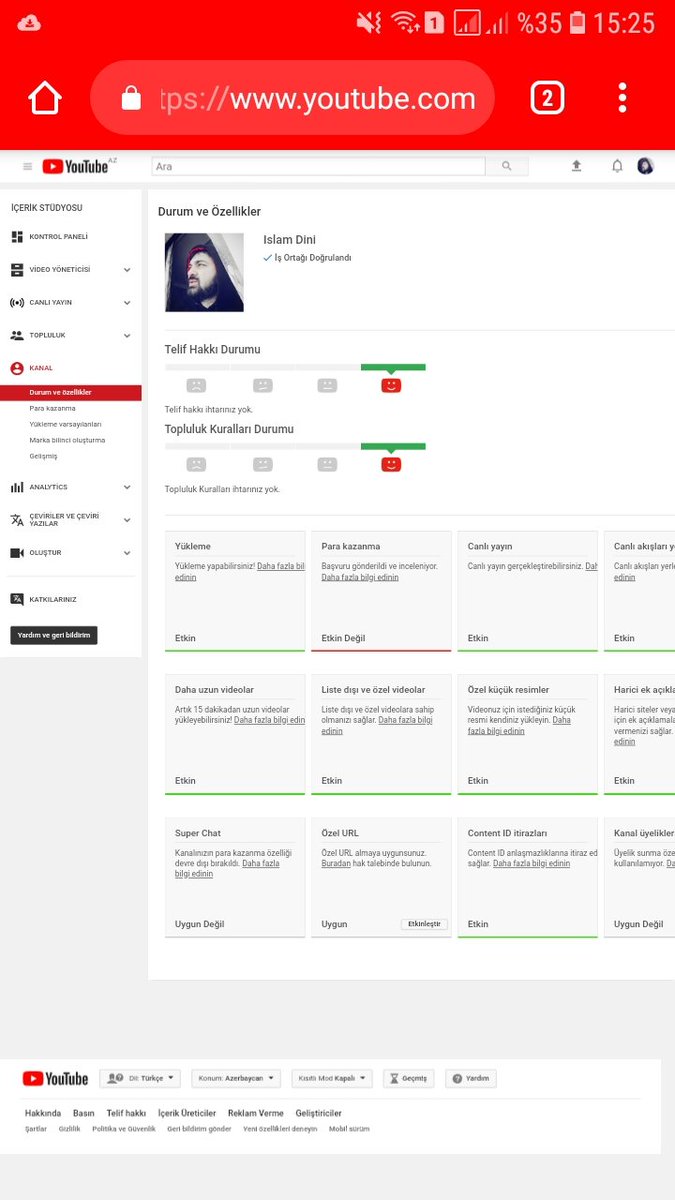The height and width of the screenshot is (1200, 675).
Task: Expand the Oluştur section
Action: [x=127, y=553]
